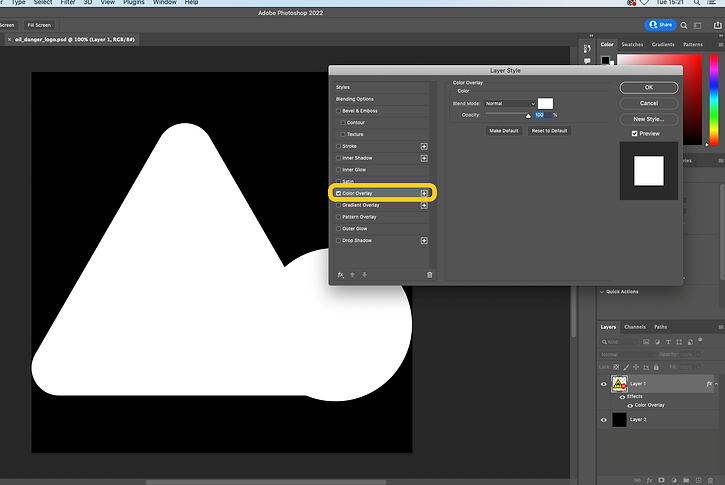Open the workspace switcher icon beside the search icon
Screen dimensions: 725x485
point(698,25)
